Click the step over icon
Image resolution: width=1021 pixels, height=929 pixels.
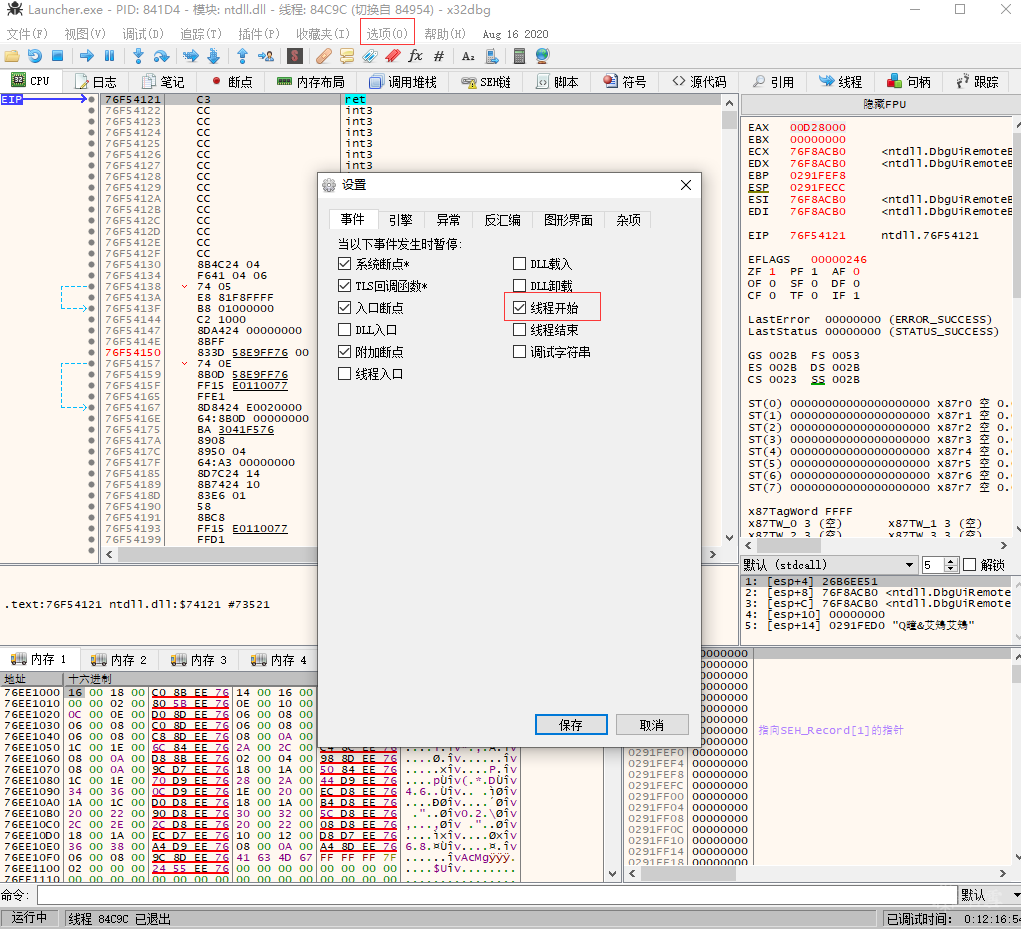pyautogui.click(x=160, y=56)
